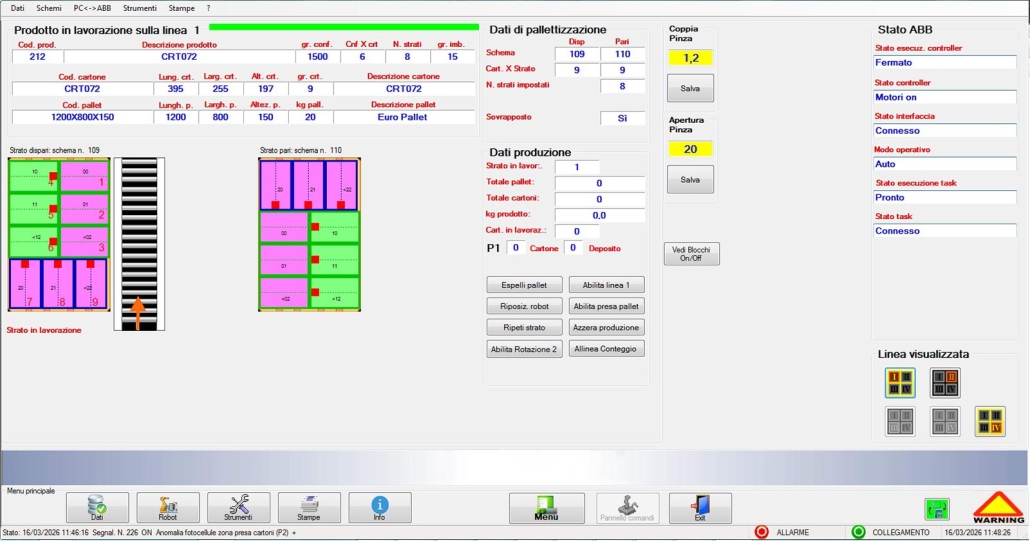The image size is (1030, 541).
Task: Open the blue Info icon button
Action: coord(379,507)
